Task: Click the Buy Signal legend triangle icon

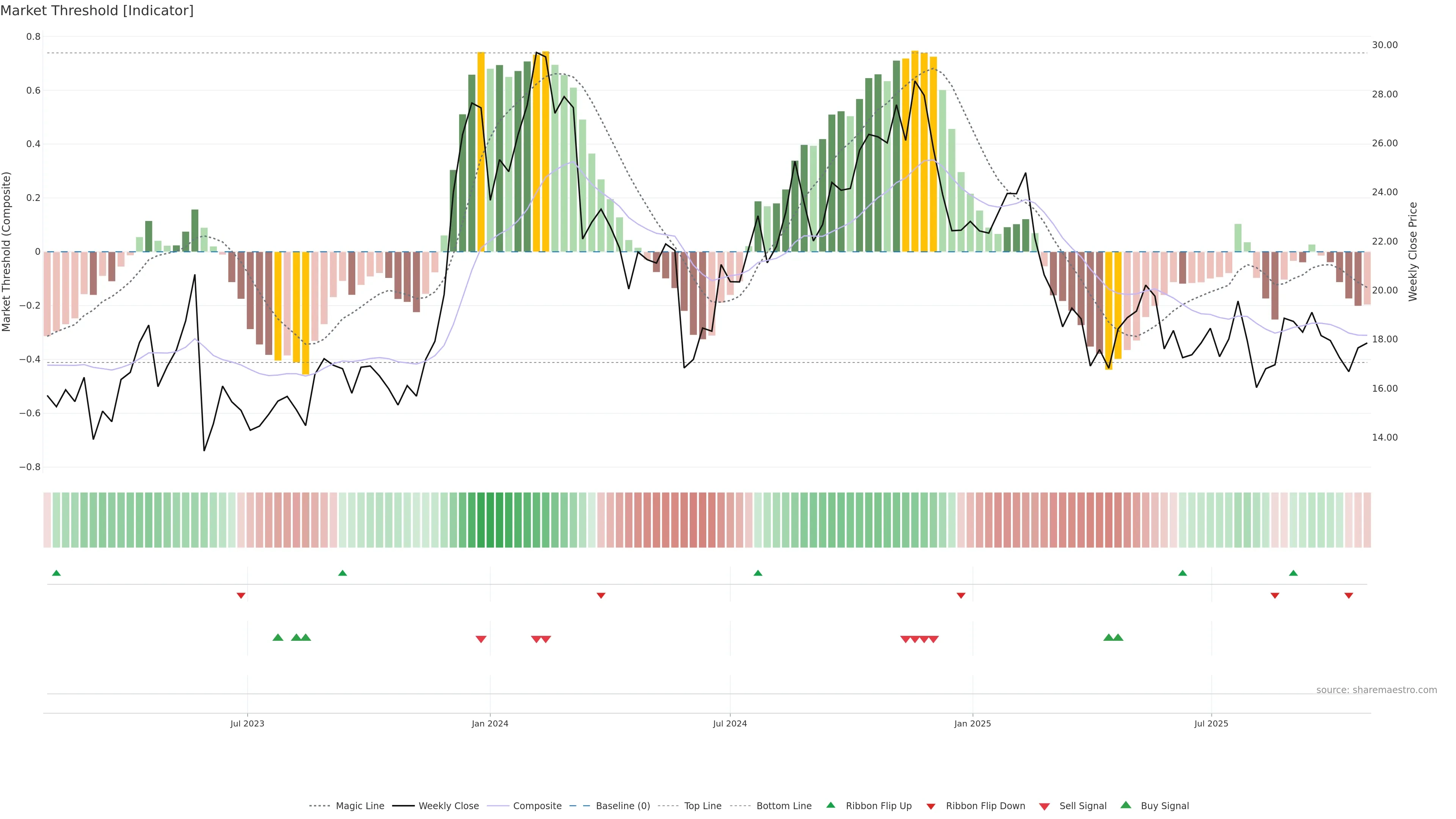Action: point(1126,805)
